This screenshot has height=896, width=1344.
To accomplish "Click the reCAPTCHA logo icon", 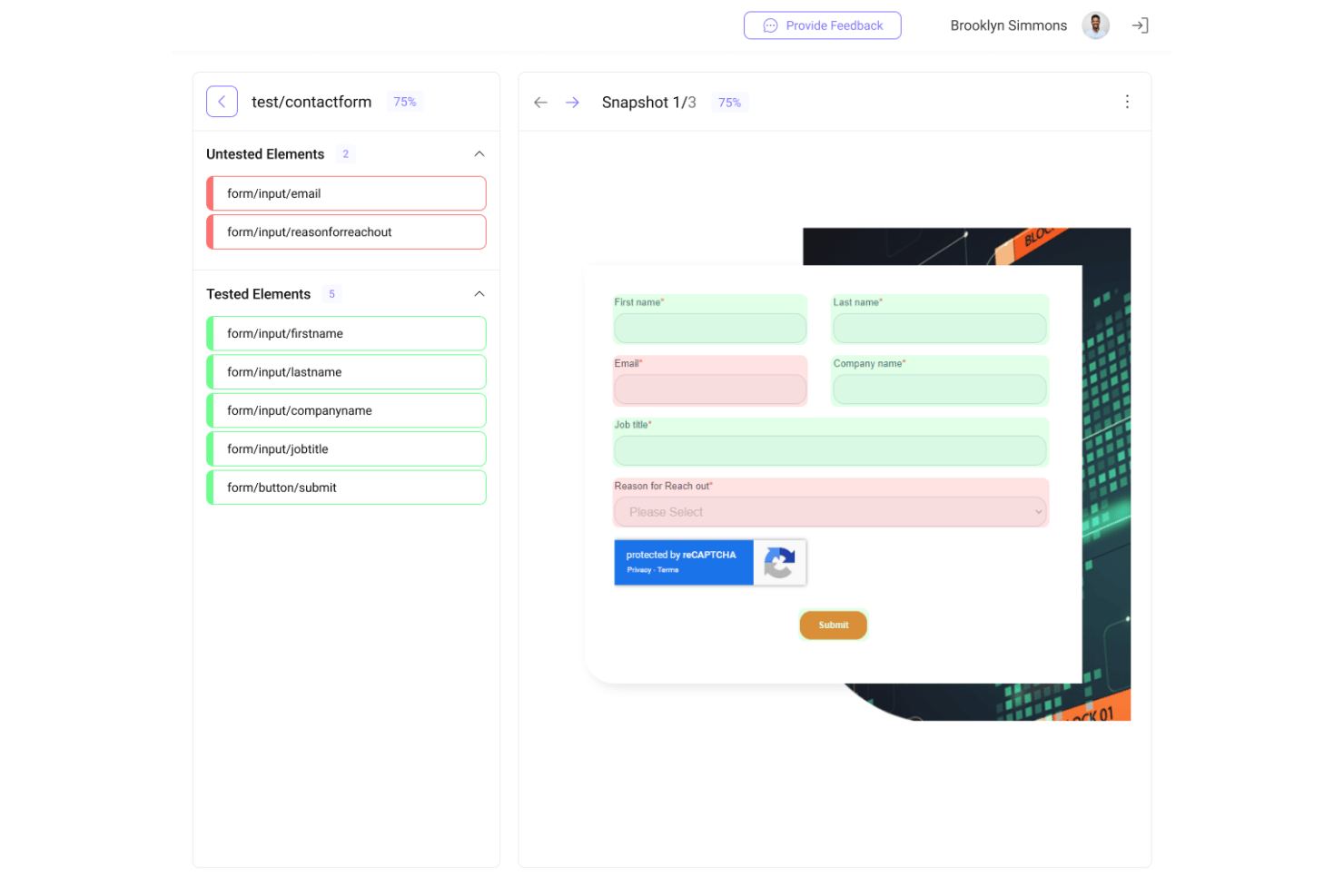I will coord(779,563).
